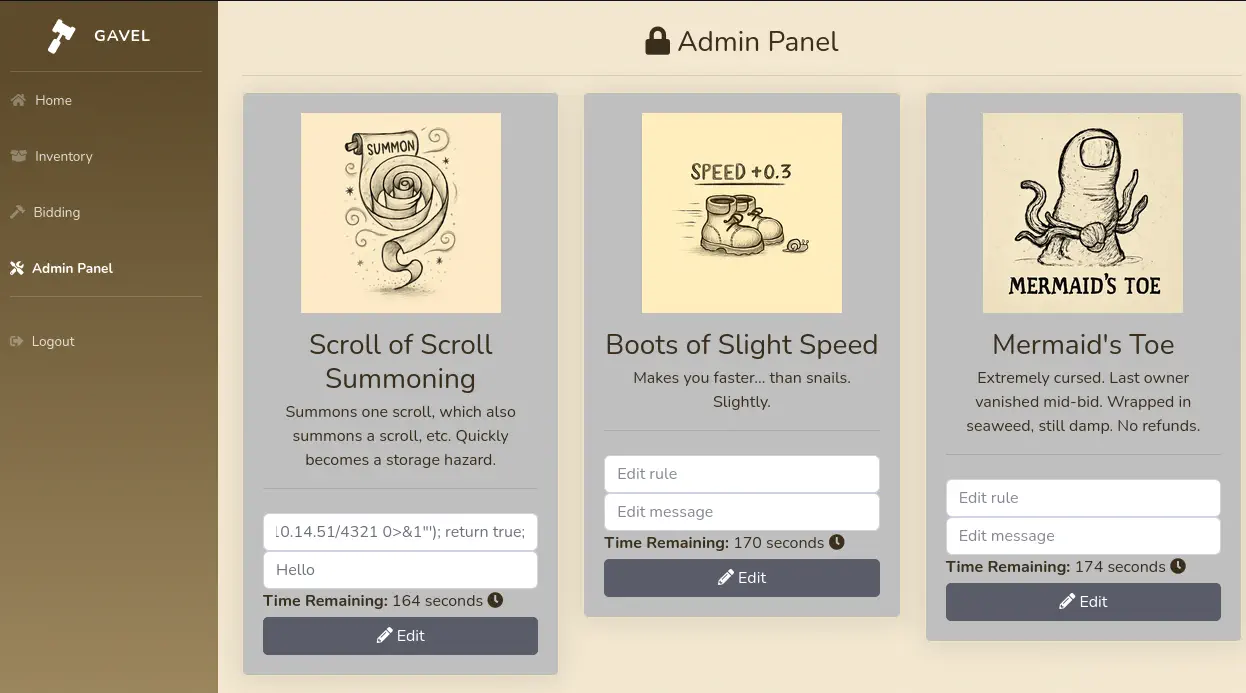Click the Scroll of Scroll Summoning image
This screenshot has width=1246, height=693.
pyautogui.click(x=400, y=213)
